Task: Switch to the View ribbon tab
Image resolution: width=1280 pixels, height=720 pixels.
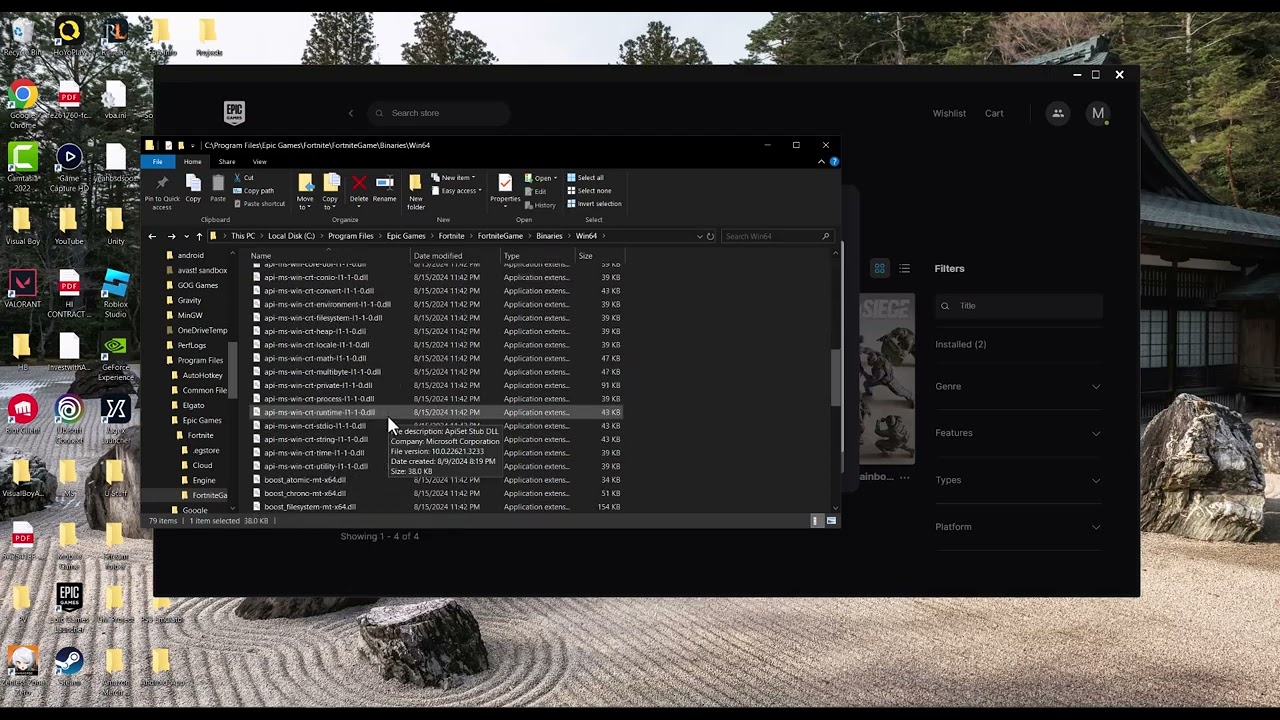Action: point(260,162)
